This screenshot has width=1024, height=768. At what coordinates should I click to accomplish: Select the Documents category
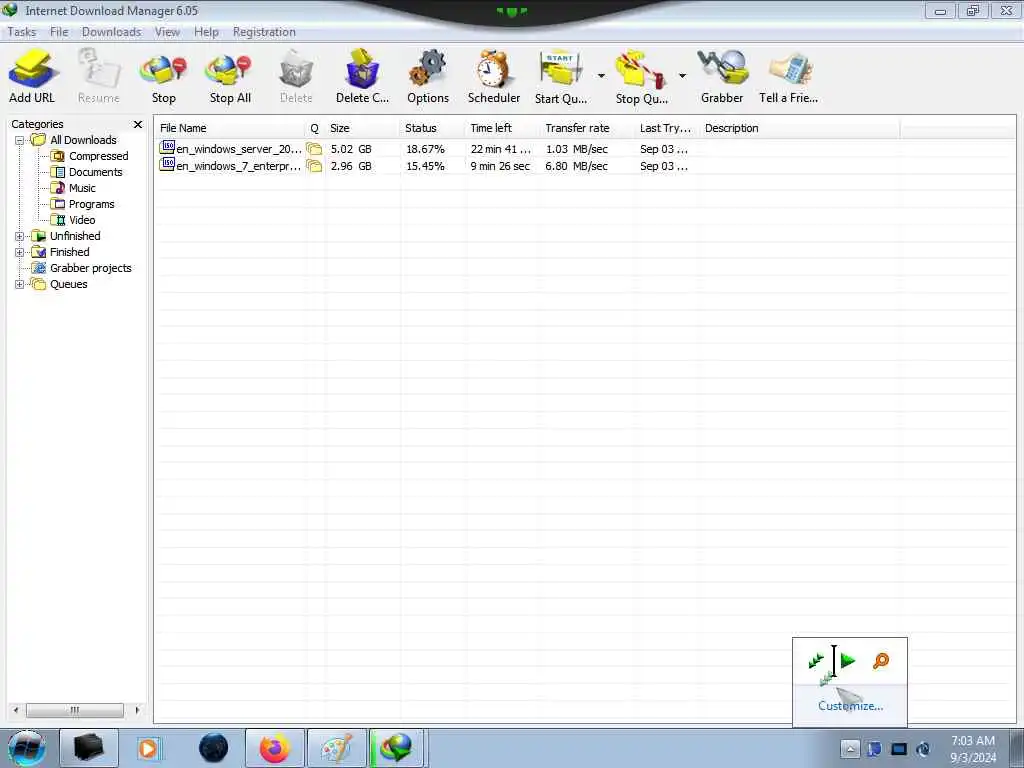[x=95, y=172]
